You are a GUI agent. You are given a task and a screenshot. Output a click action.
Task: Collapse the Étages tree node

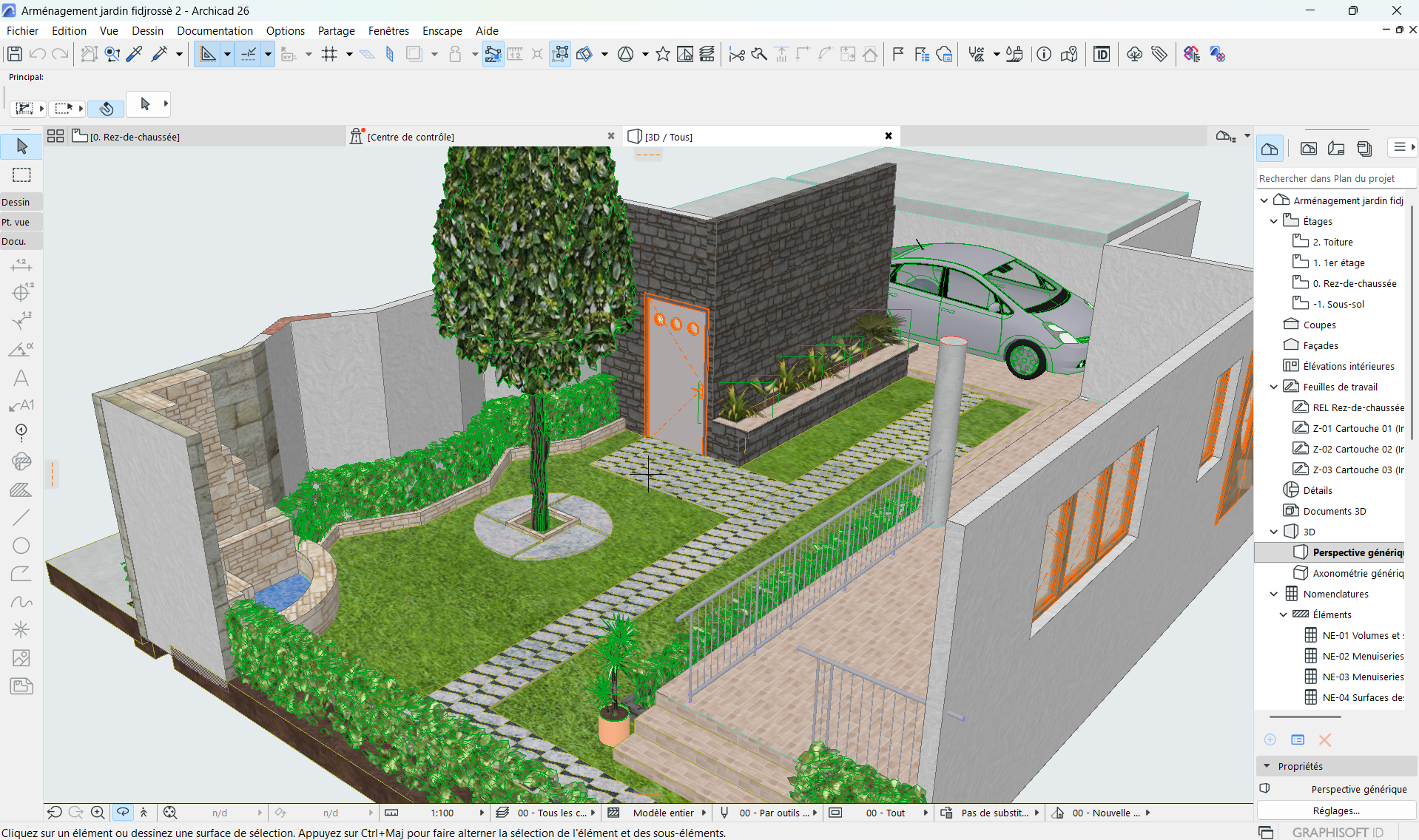click(x=1273, y=221)
